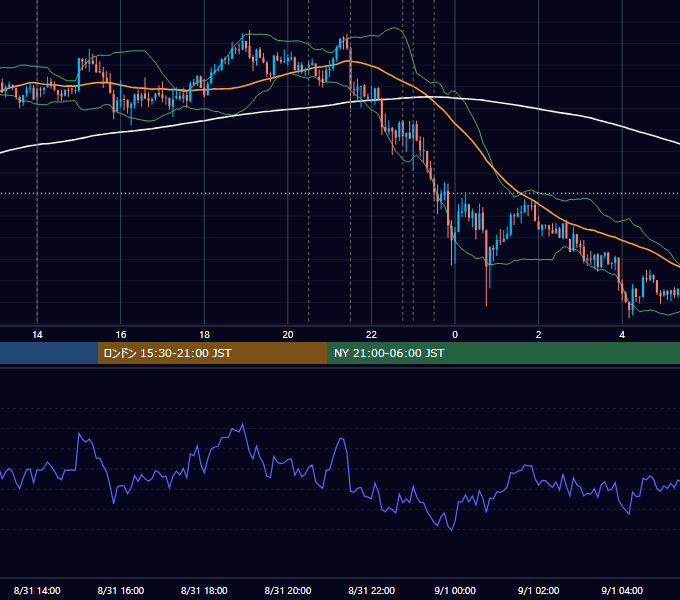Click the blue session bar before London
This screenshot has height=600, width=680.
click(49, 353)
